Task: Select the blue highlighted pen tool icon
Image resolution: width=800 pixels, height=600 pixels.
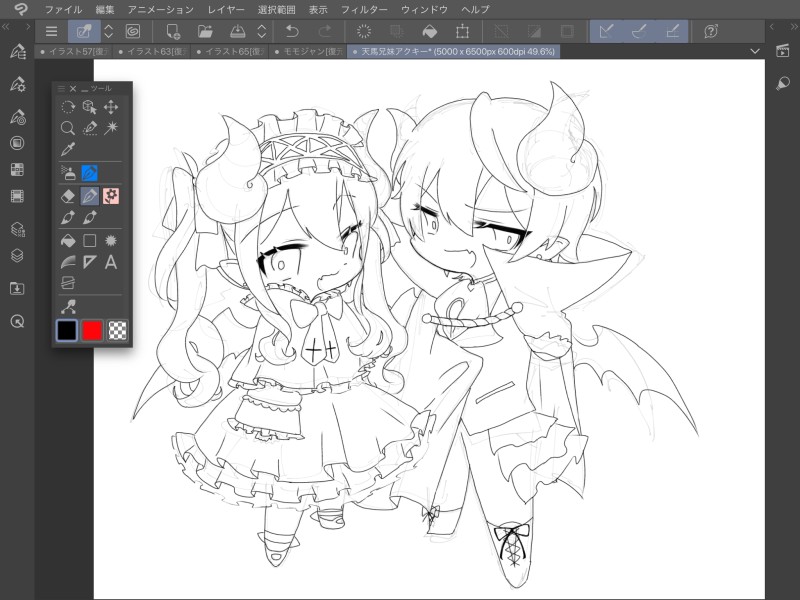Action: tap(89, 173)
